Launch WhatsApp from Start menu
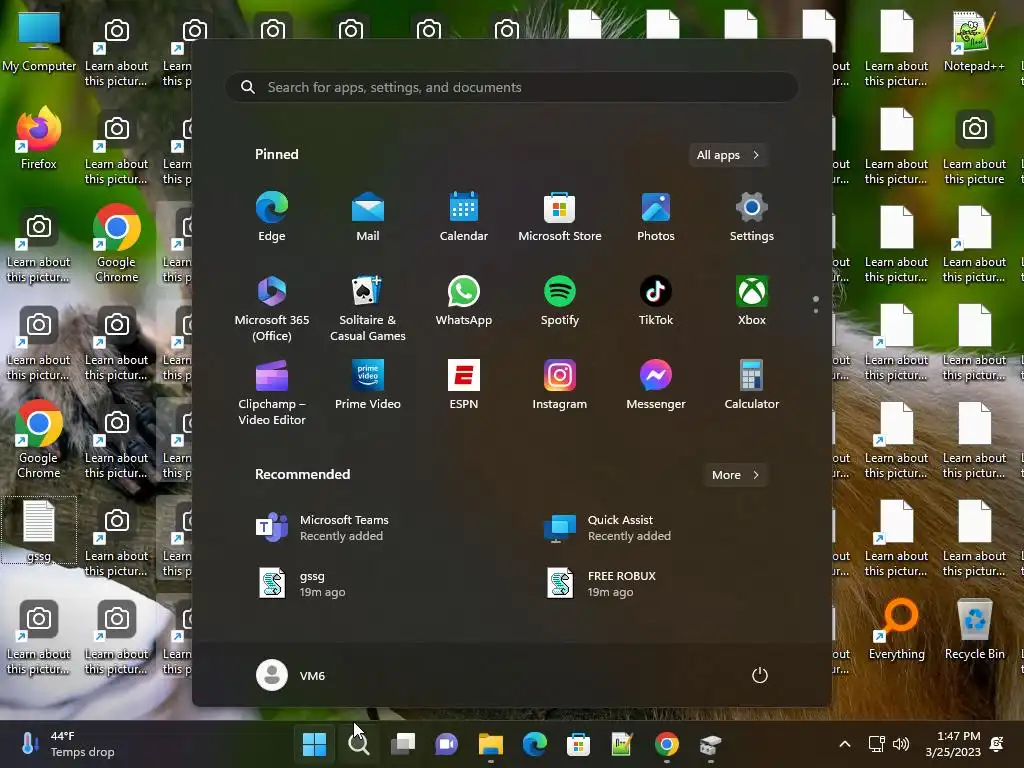The height and width of the screenshot is (768, 1024). point(464,301)
